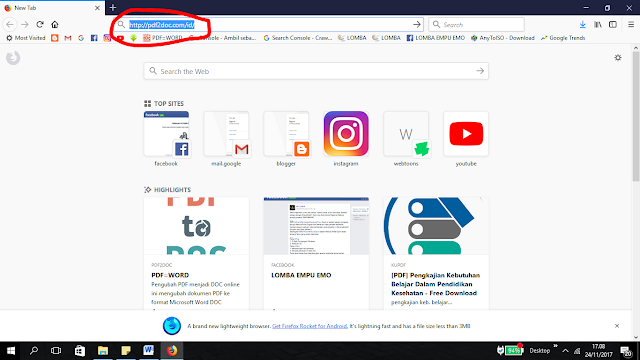Dismiss the Firefox Rocket notification bar
This screenshot has height=360, width=640.
tap(617, 326)
